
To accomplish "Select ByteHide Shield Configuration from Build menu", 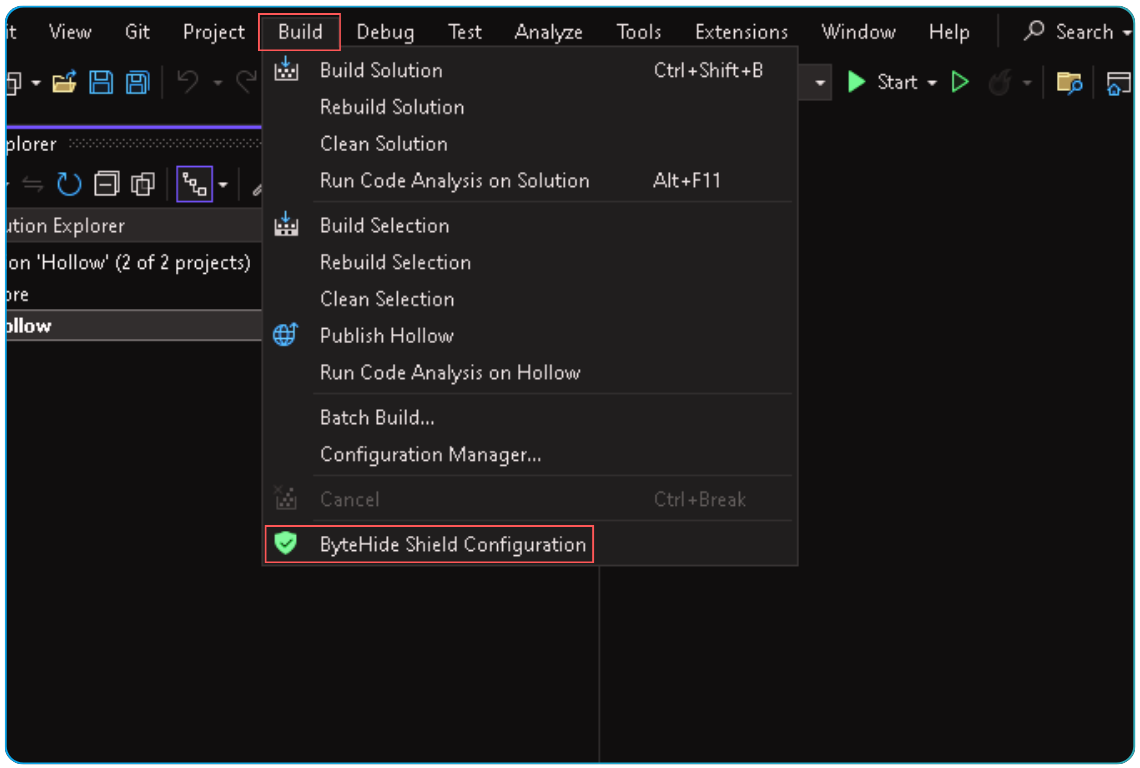I will [x=452, y=544].
